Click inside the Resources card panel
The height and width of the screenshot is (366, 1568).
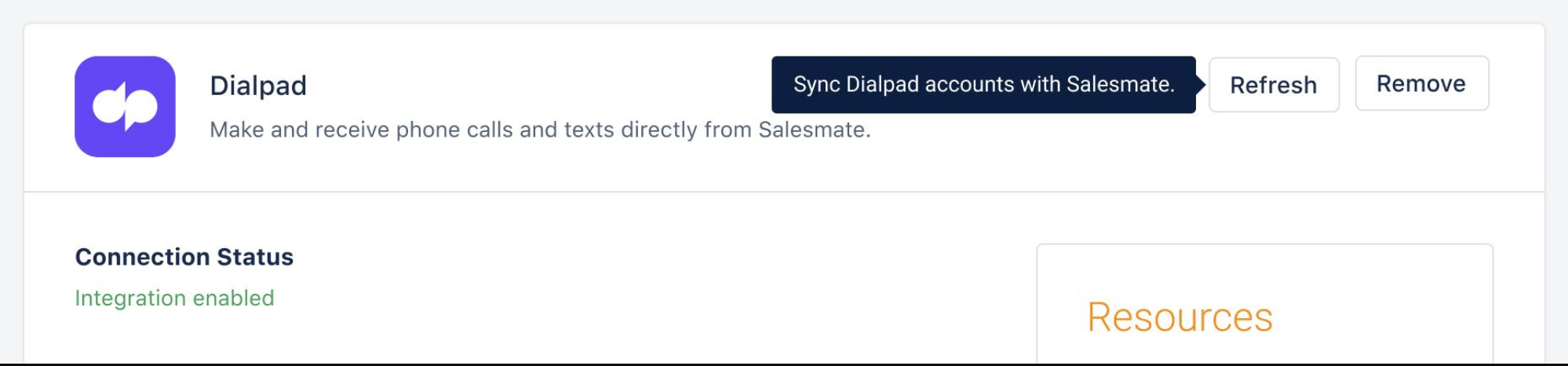pos(1264,305)
